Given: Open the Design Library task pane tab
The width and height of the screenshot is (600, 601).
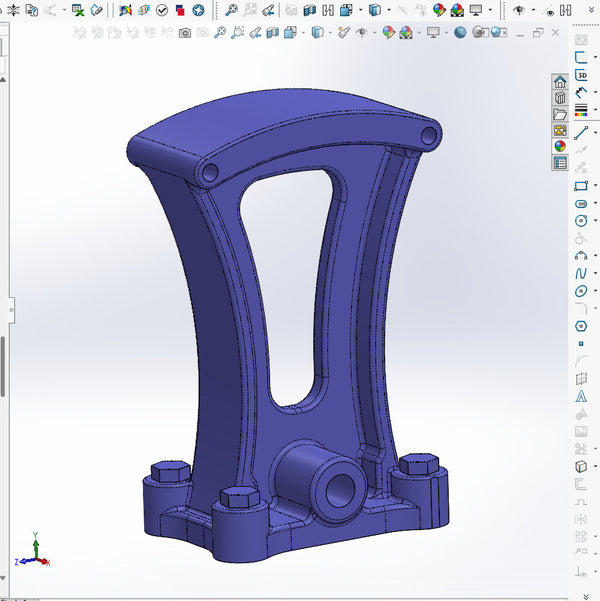Looking at the screenshot, I should coord(560,98).
